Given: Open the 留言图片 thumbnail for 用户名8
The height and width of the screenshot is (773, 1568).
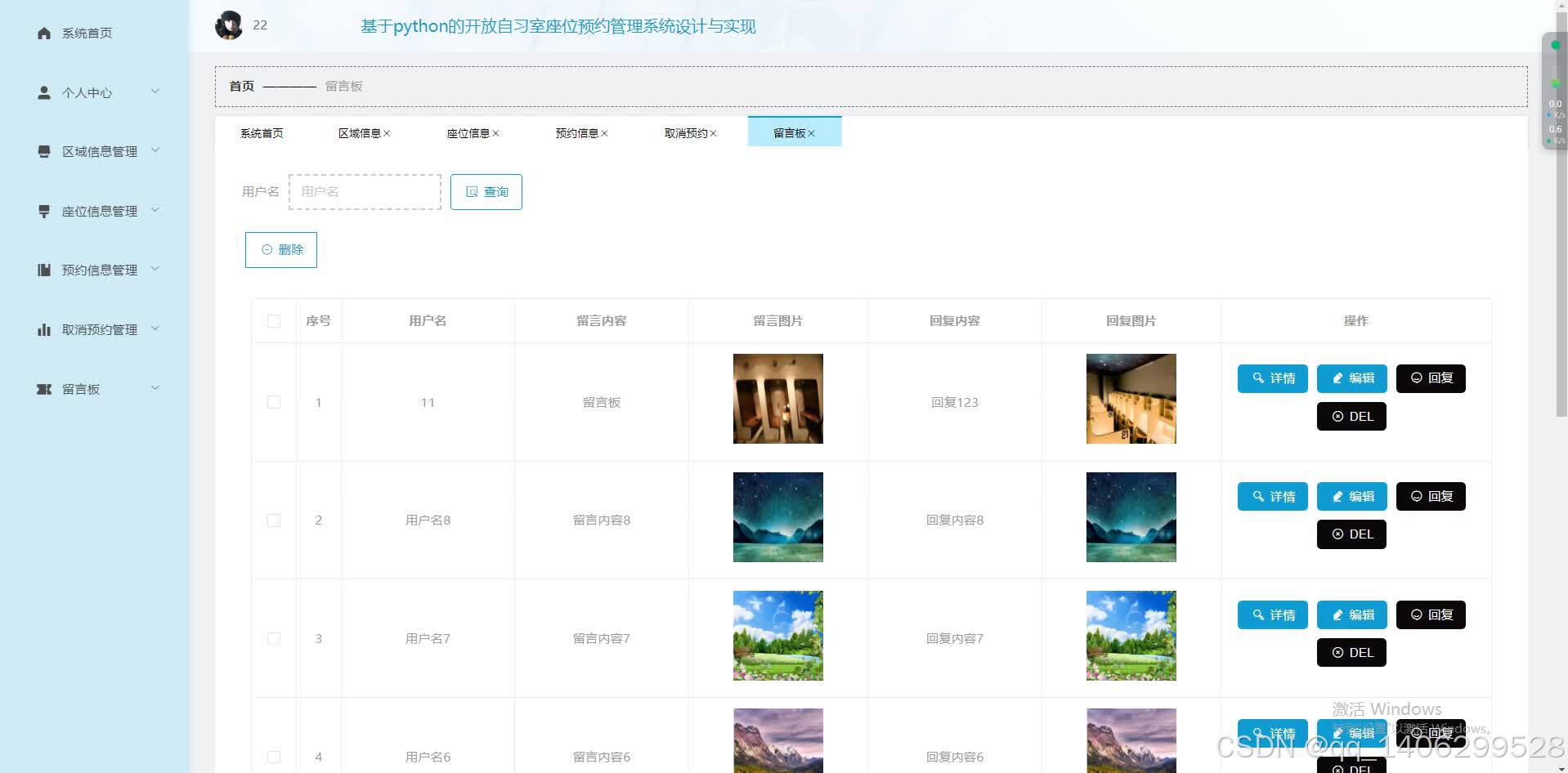Looking at the screenshot, I should click(x=778, y=517).
